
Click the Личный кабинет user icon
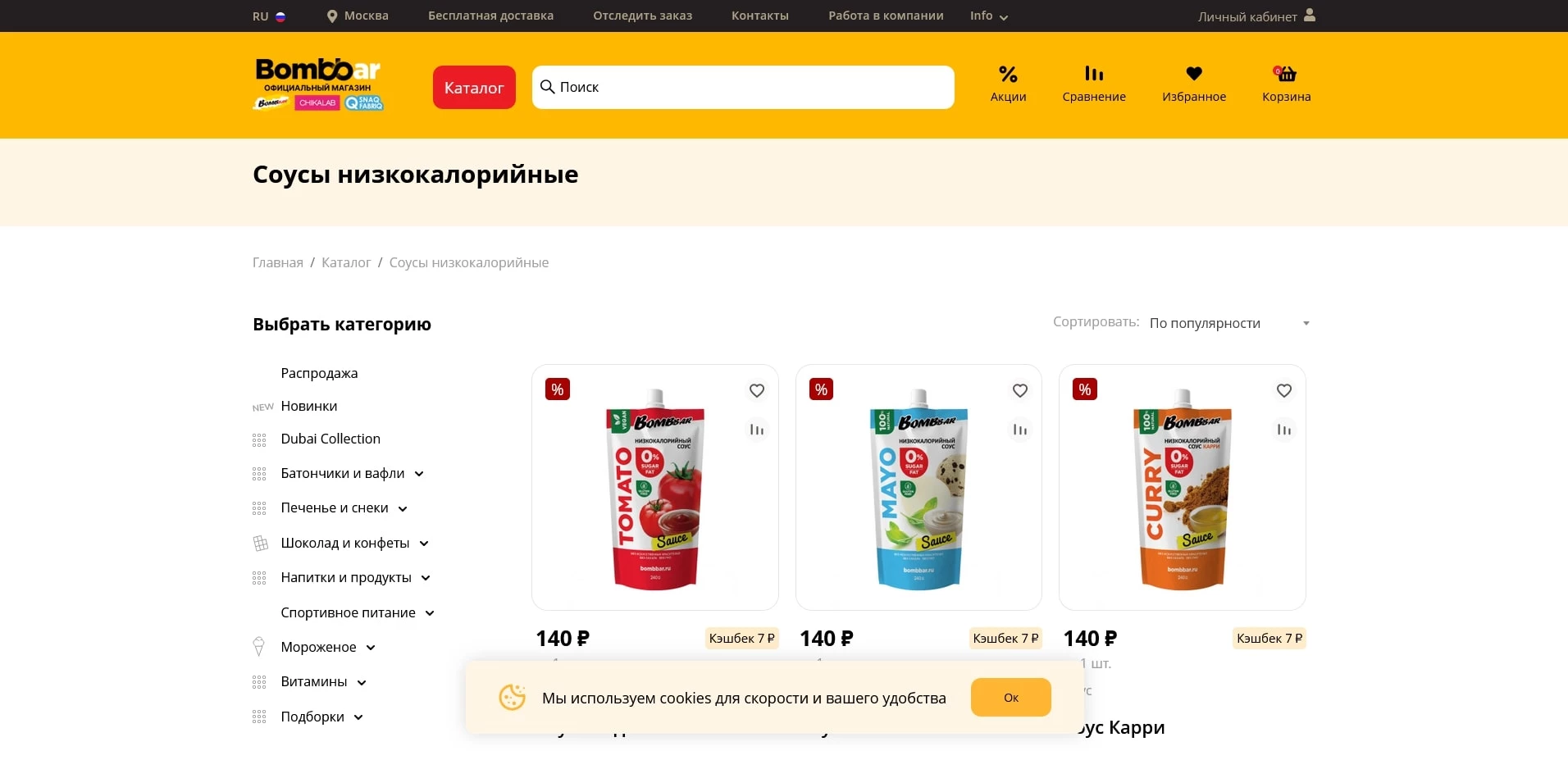point(1310,15)
